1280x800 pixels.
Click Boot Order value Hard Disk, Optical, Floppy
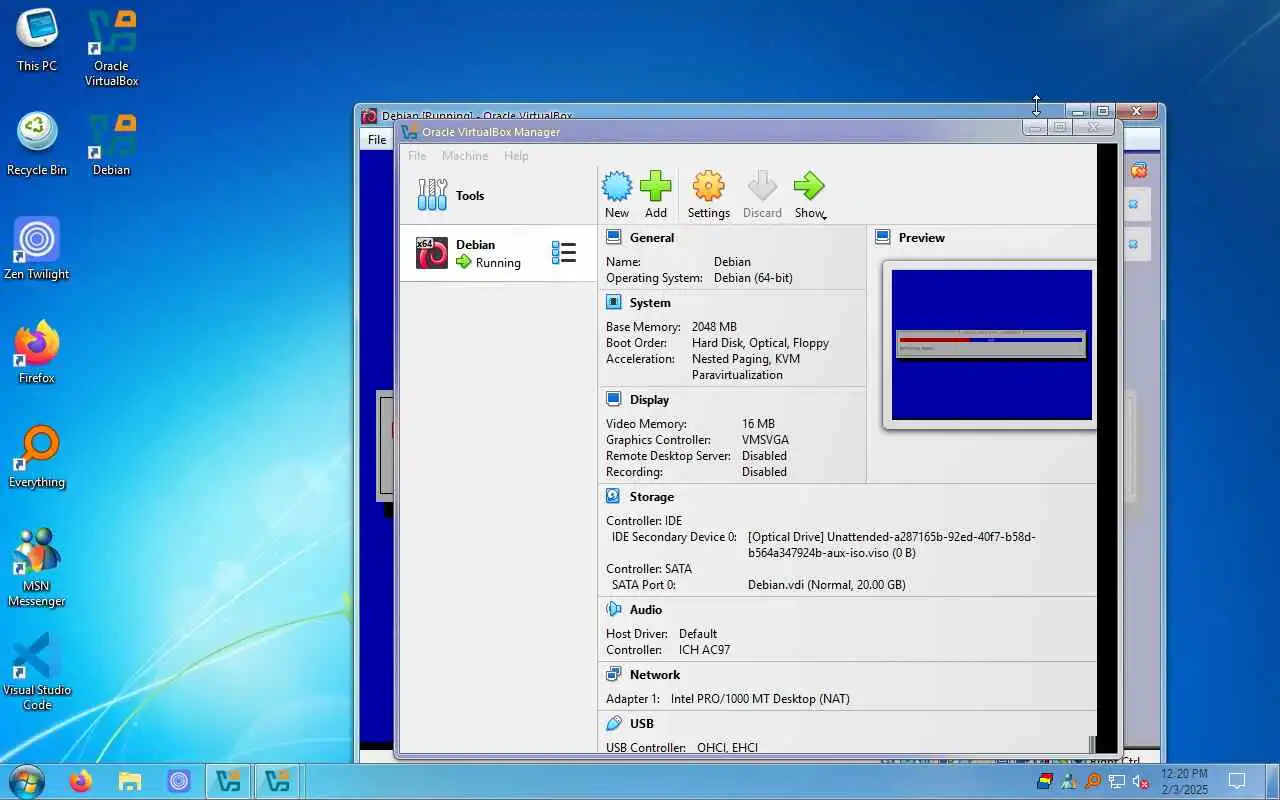pyautogui.click(x=760, y=343)
